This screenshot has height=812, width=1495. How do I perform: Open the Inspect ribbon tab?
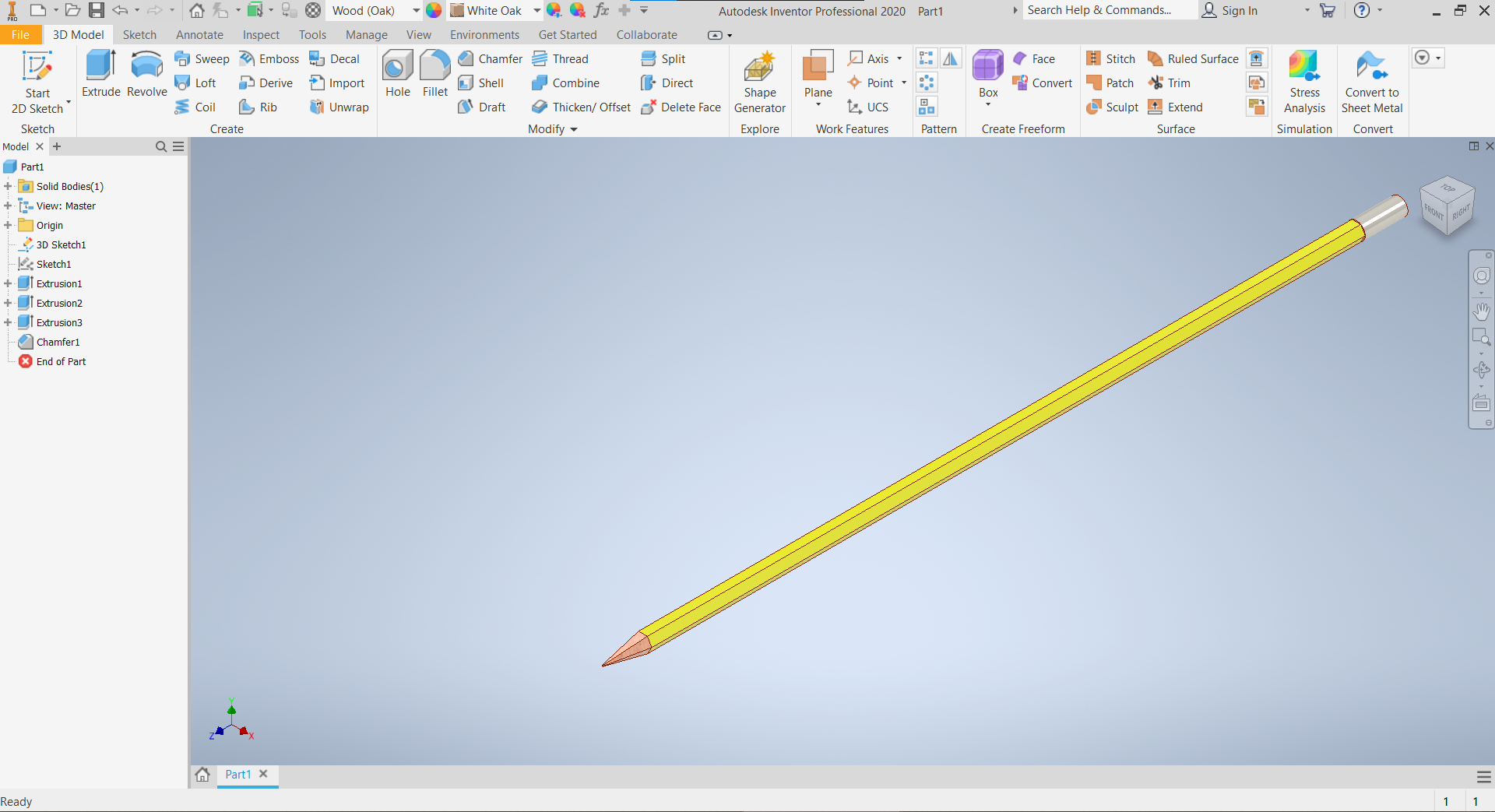coord(261,35)
